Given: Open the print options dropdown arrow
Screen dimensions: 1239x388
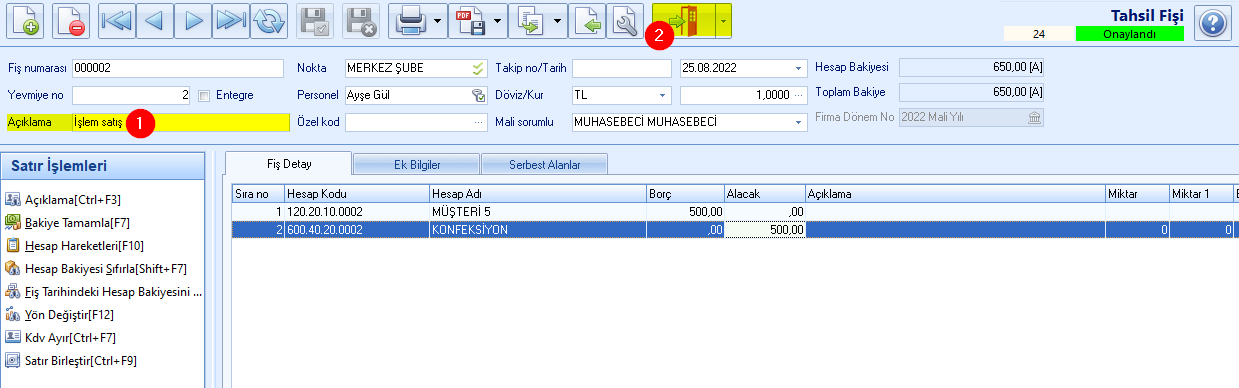Looking at the screenshot, I should point(438,21).
